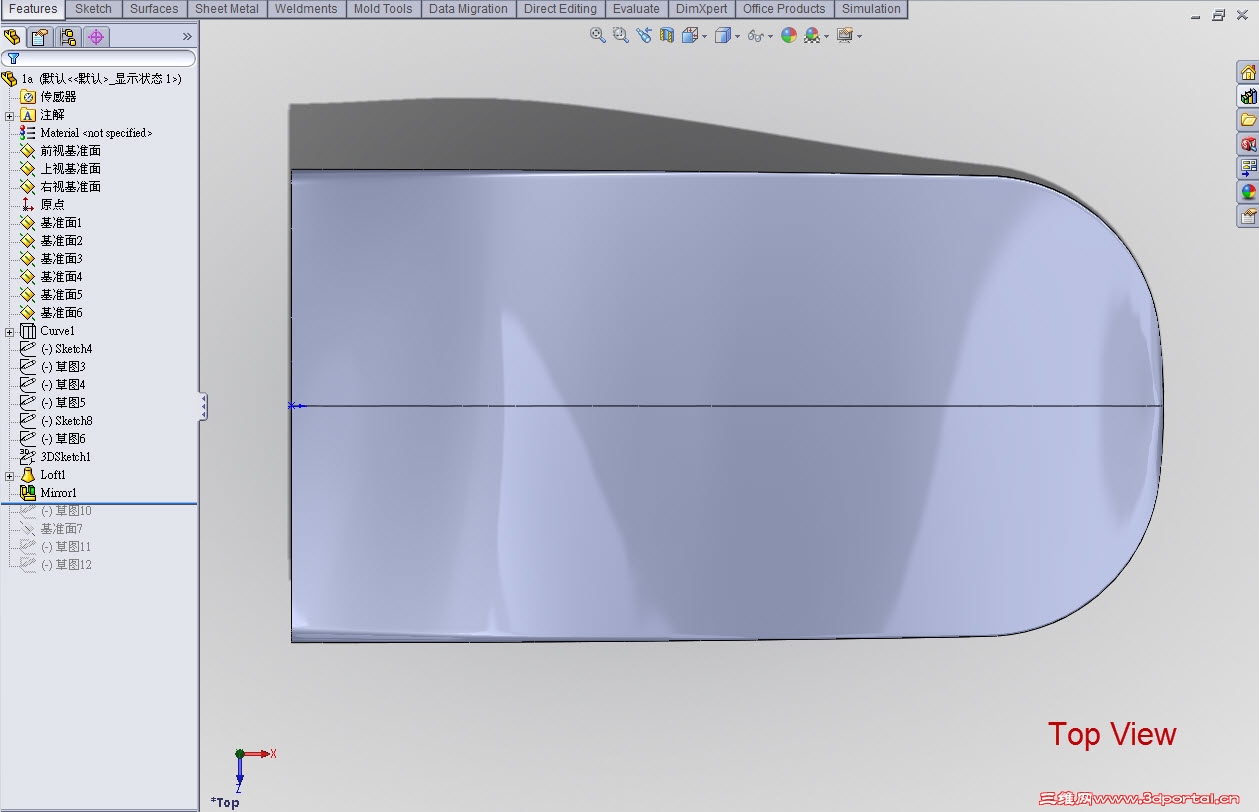Expand the Loft1 feature node
Viewport: 1259px width, 812px height.
9,475
